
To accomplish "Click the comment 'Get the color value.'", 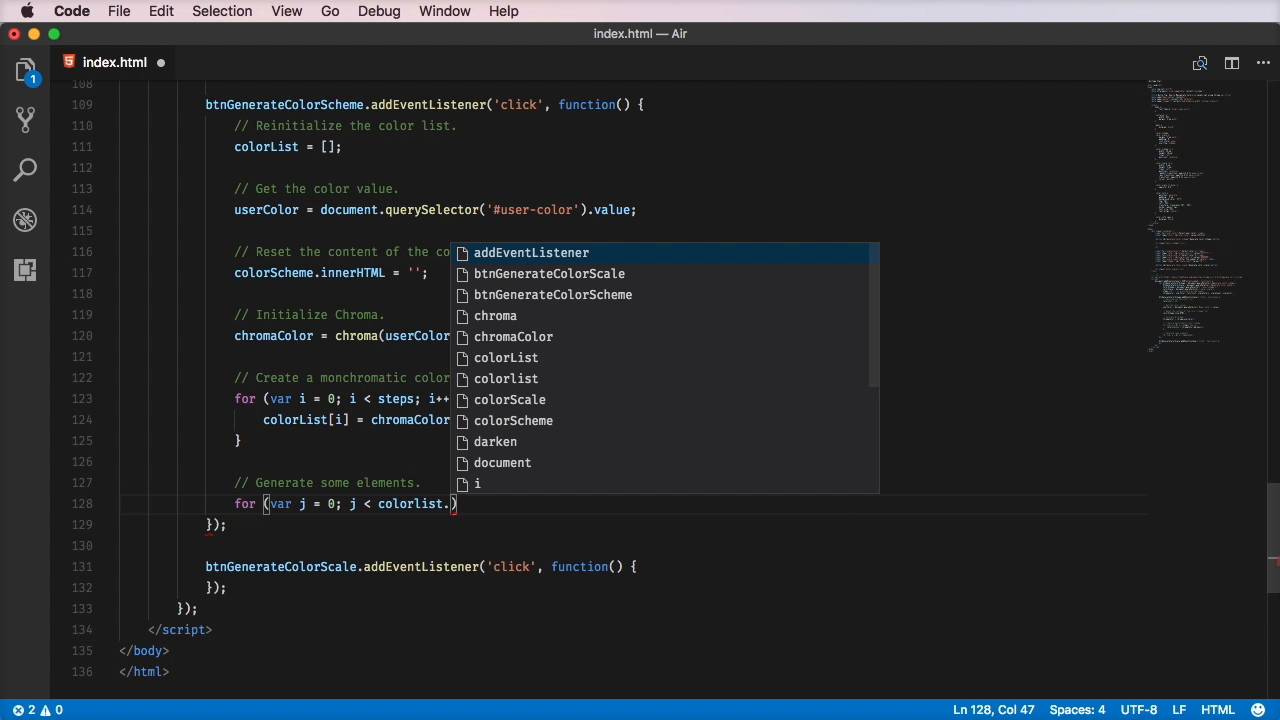I will 316,189.
